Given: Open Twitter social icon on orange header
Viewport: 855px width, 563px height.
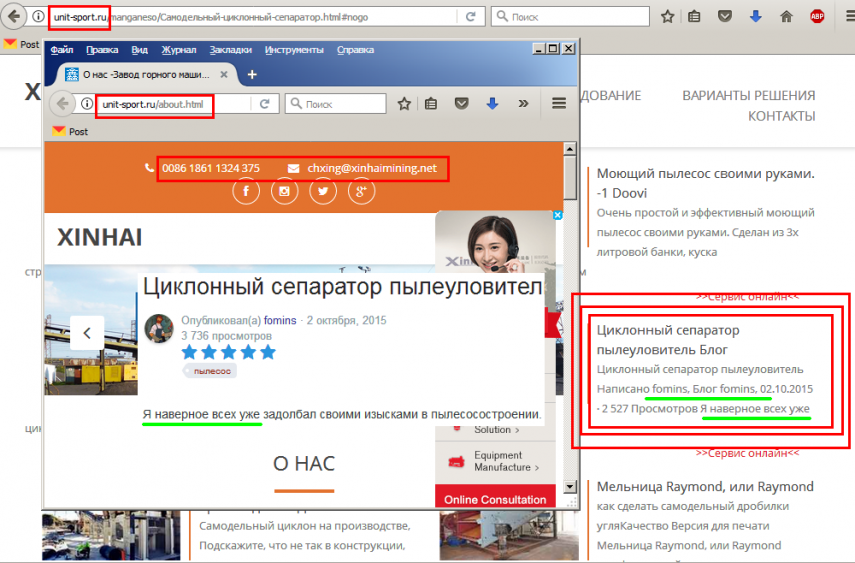Looking at the screenshot, I should click(x=323, y=191).
